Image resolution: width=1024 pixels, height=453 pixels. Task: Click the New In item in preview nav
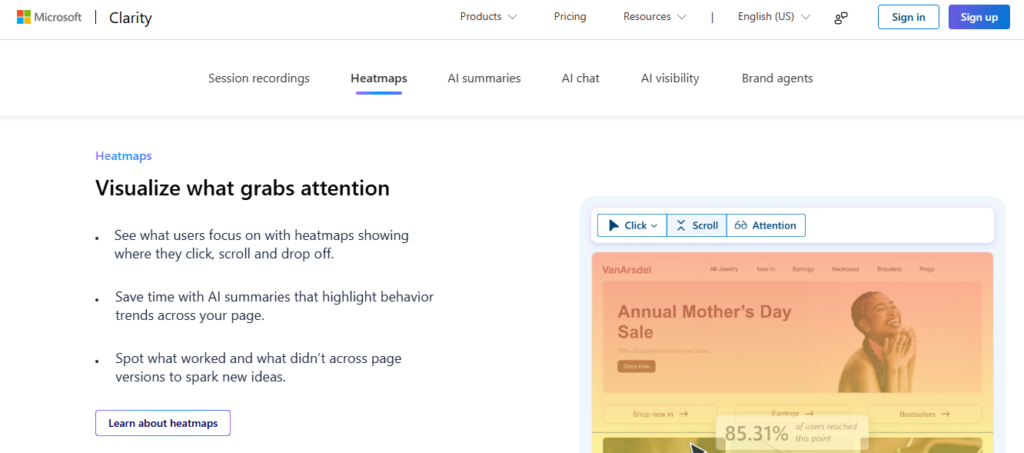[x=766, y=269]
